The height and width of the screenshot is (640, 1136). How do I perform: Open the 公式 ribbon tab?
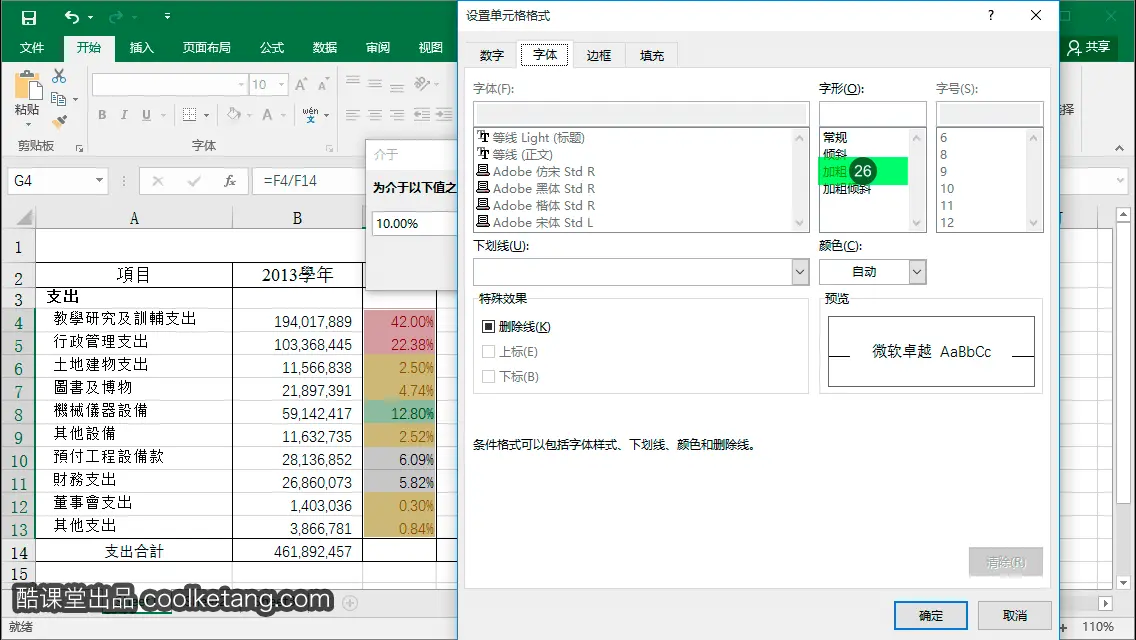pos(272,48)
